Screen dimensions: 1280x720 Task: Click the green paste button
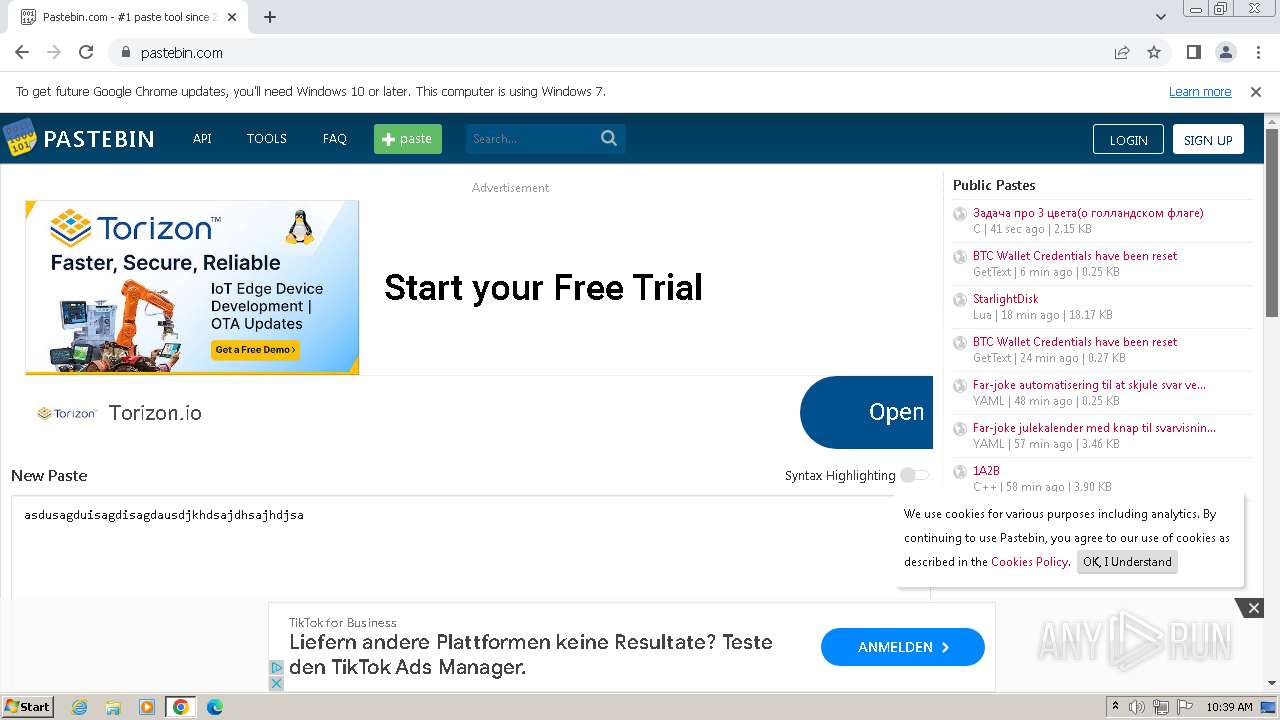pos(408,138)
